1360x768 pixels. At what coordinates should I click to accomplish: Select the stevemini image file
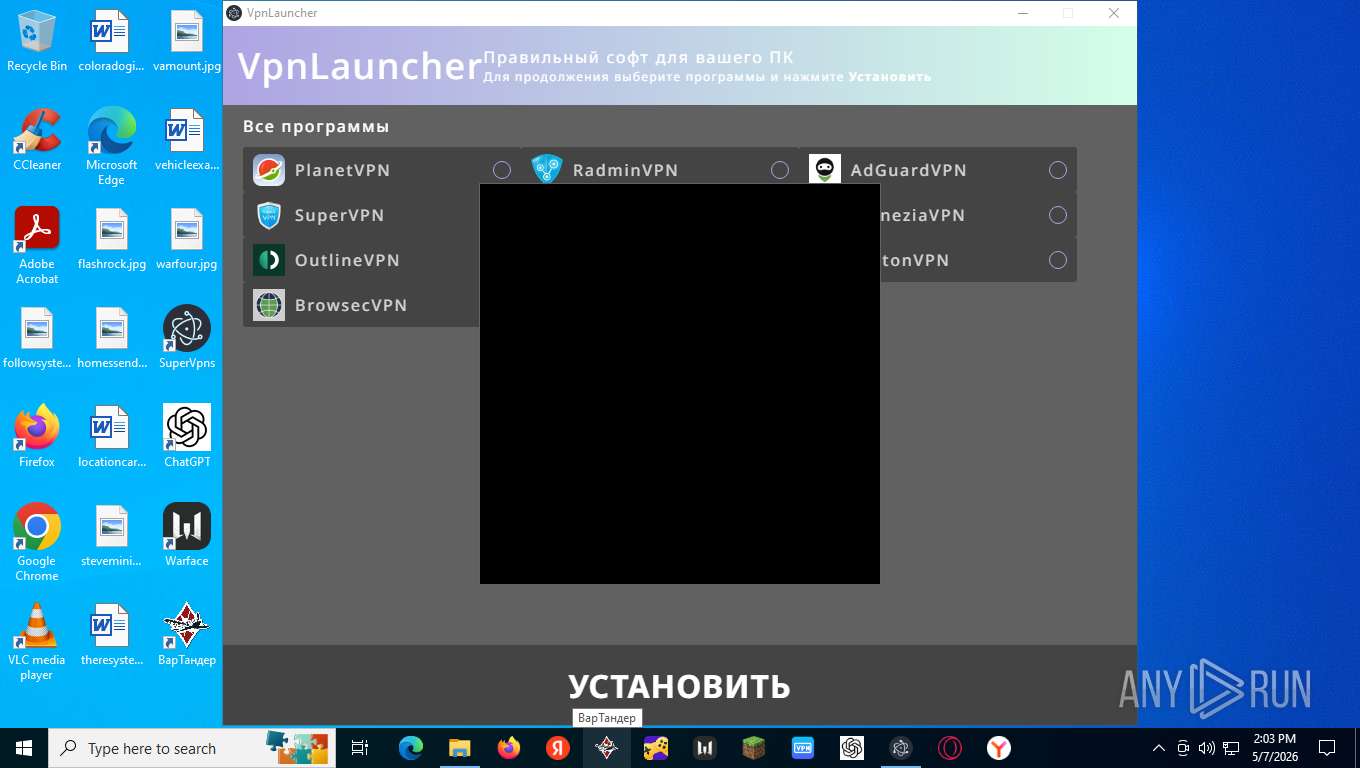click(x=112, y=536)
